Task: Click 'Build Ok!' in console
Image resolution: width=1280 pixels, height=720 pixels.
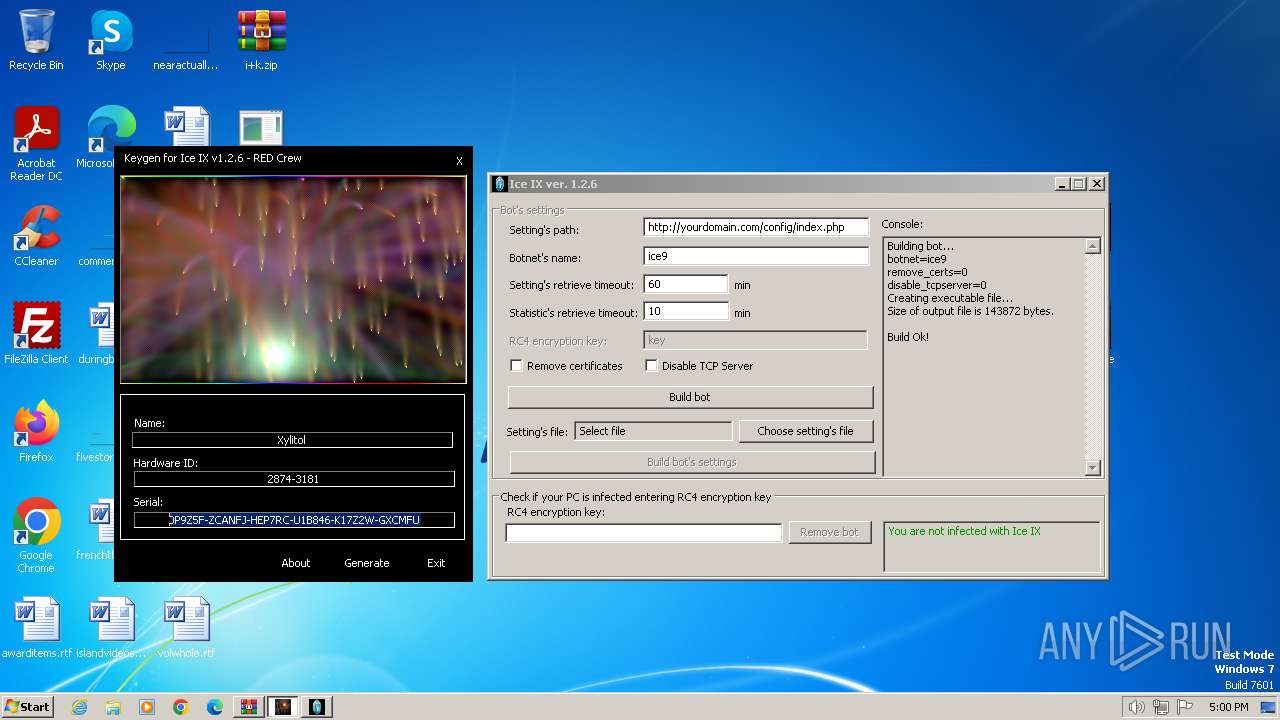Action: (908, 337)
